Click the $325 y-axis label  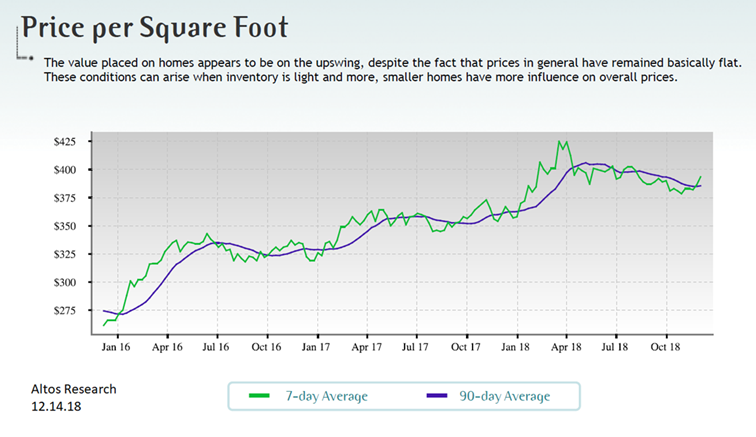coord(65,254)
